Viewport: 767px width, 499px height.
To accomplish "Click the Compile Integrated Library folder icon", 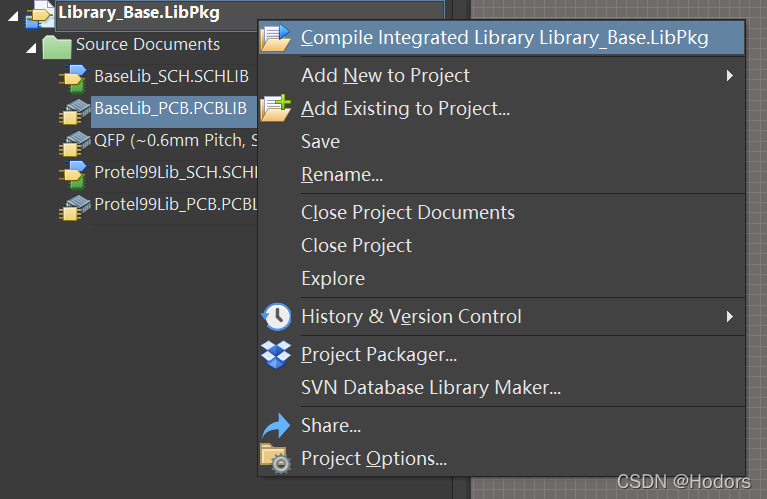I will point(275,38).
